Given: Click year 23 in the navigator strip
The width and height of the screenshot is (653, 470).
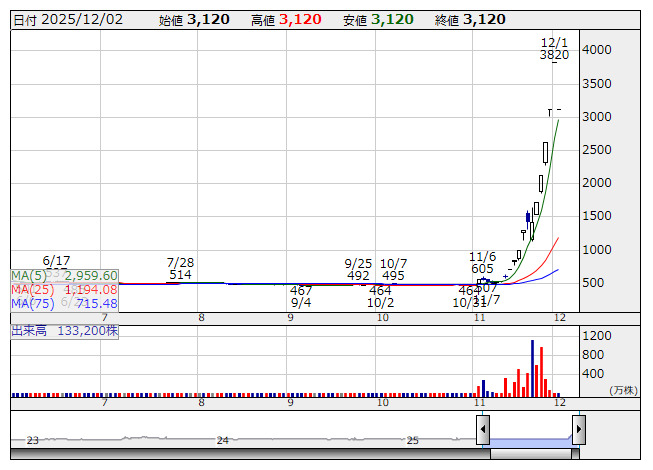Looking at the screenshot, I should pyautogui.click(x=32, y=440).
